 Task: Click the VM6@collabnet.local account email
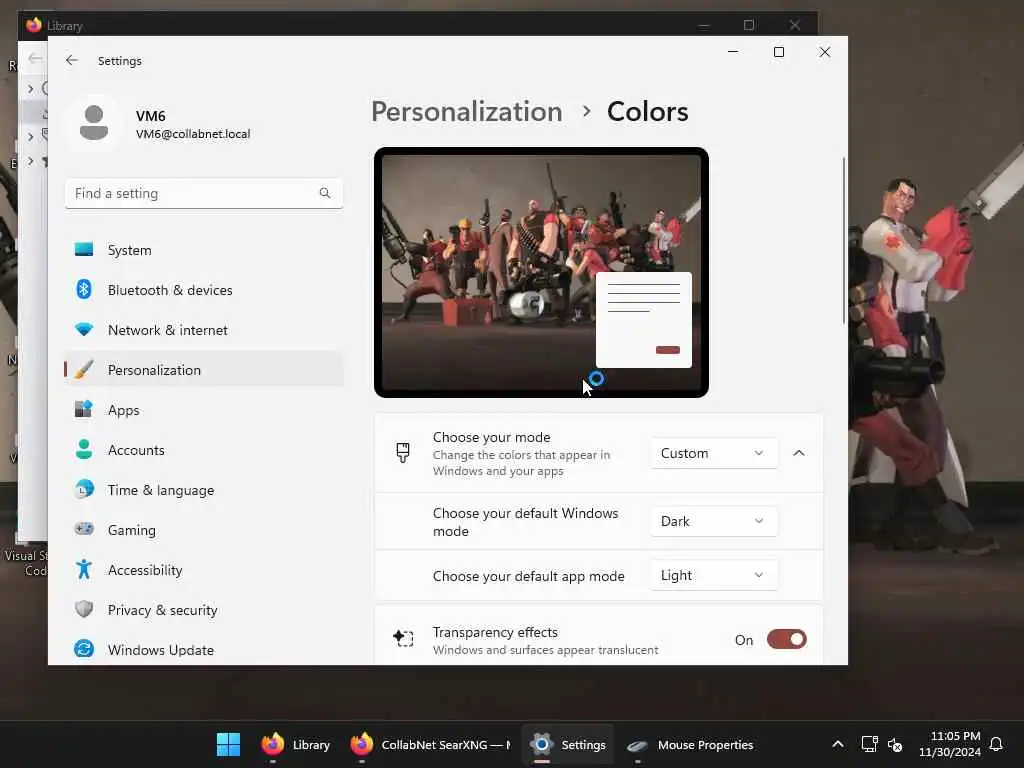click(x=193, y=134)
